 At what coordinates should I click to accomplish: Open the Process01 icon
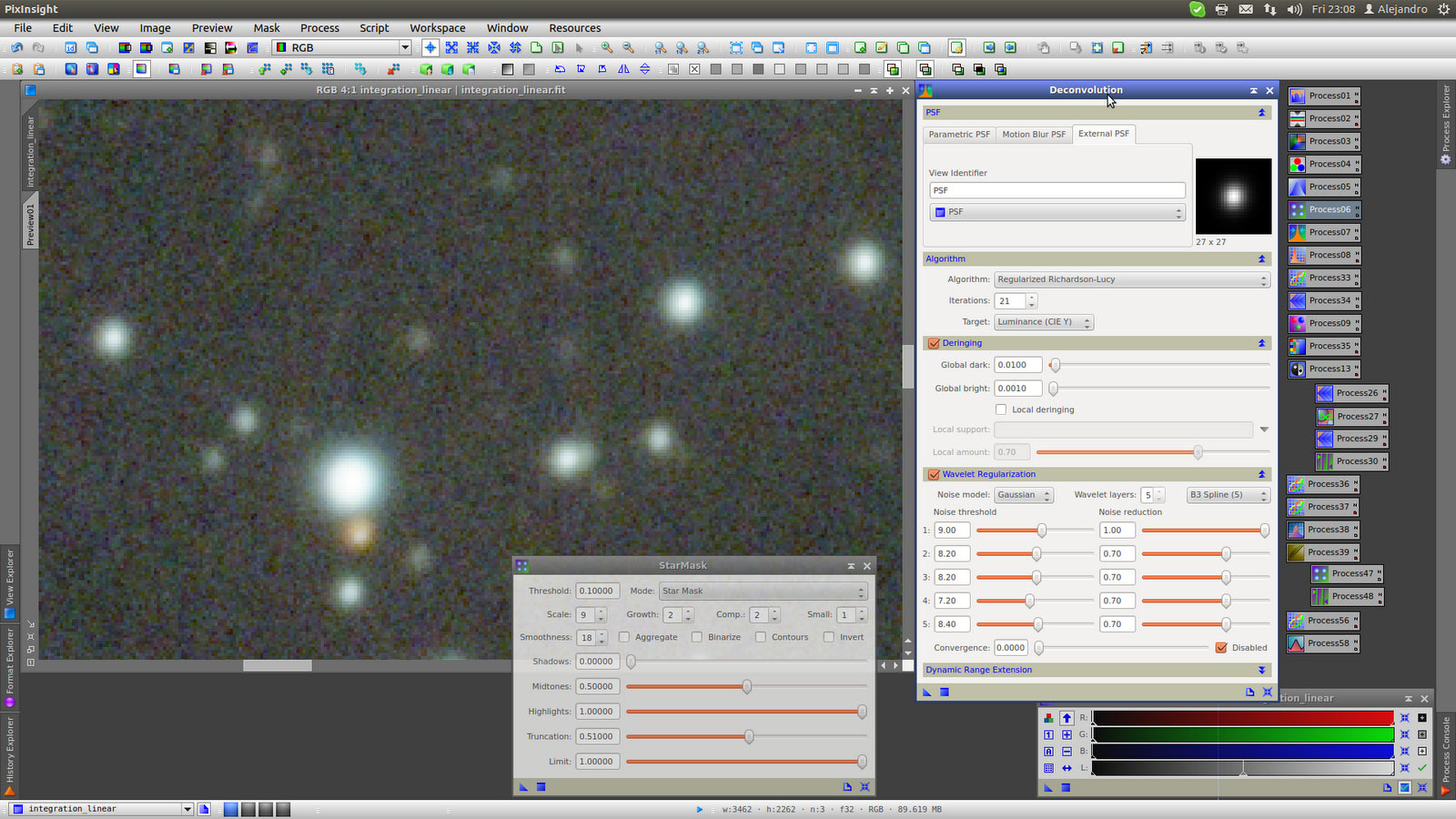(x=1324, y=96)
